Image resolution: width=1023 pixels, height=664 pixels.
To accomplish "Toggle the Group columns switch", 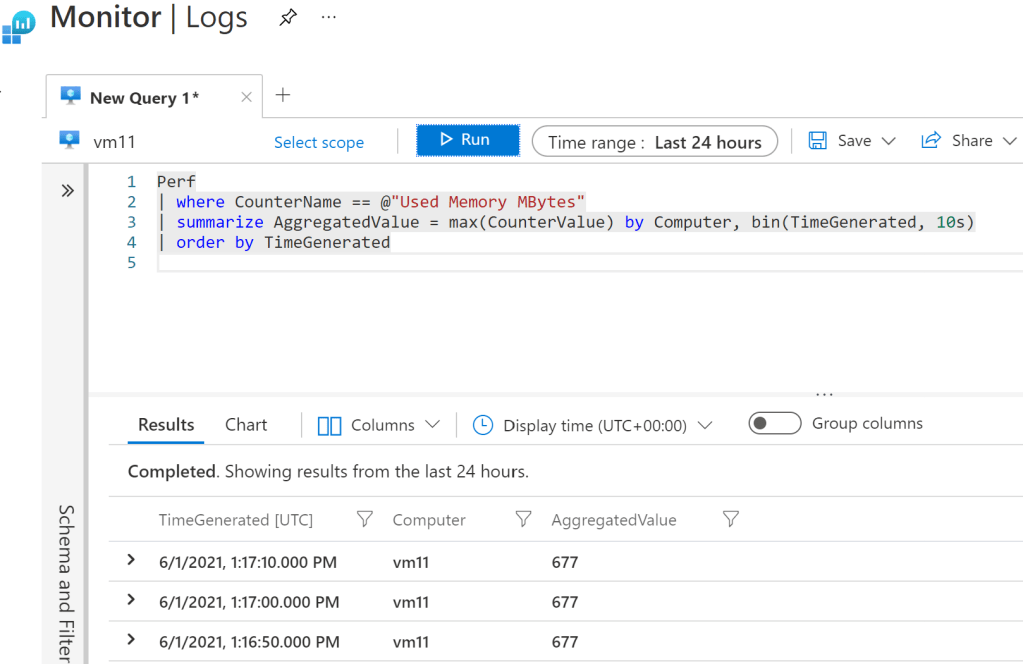I will click(x=775, y=423).
